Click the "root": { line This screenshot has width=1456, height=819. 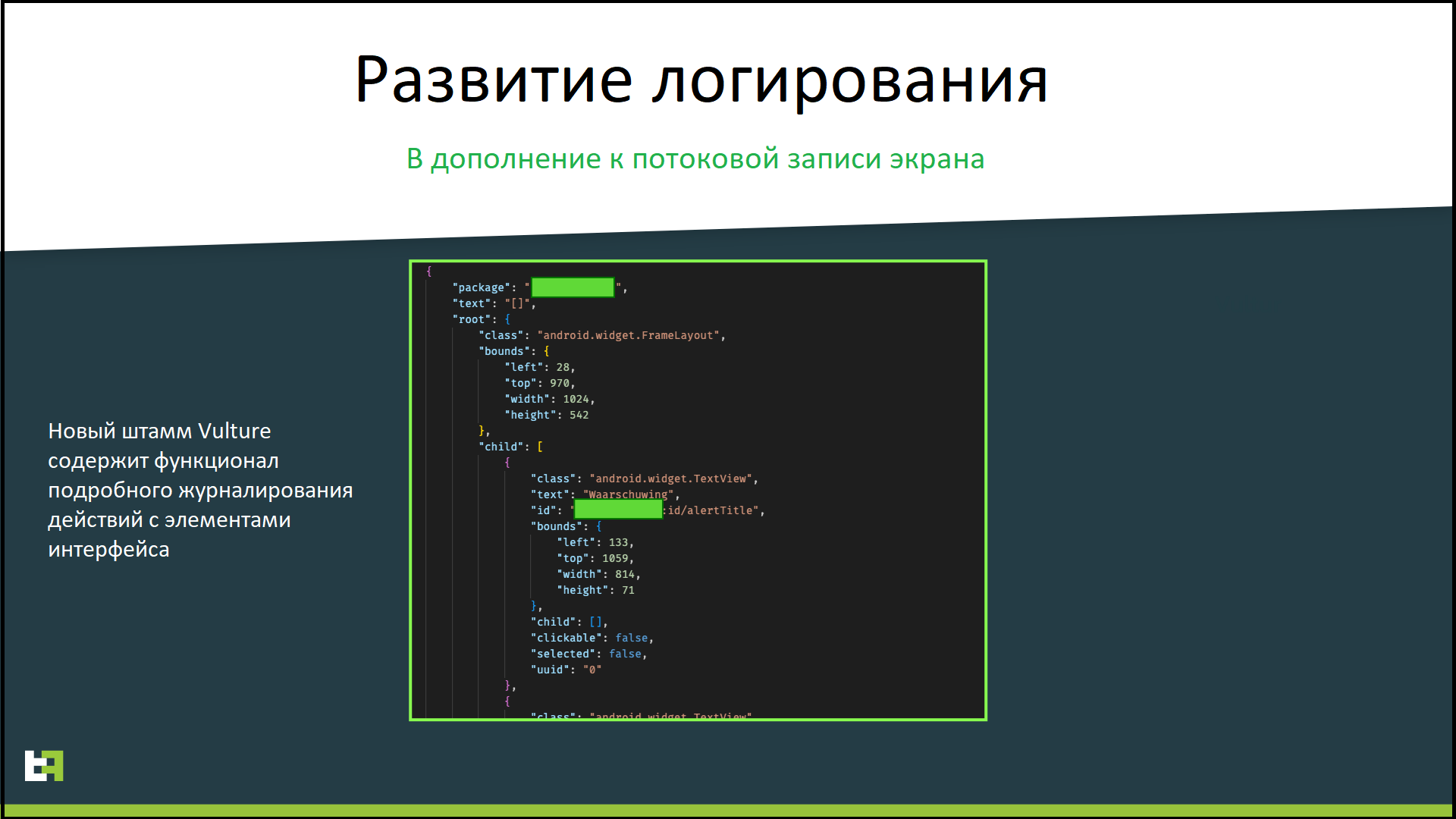tap(482, 319)
